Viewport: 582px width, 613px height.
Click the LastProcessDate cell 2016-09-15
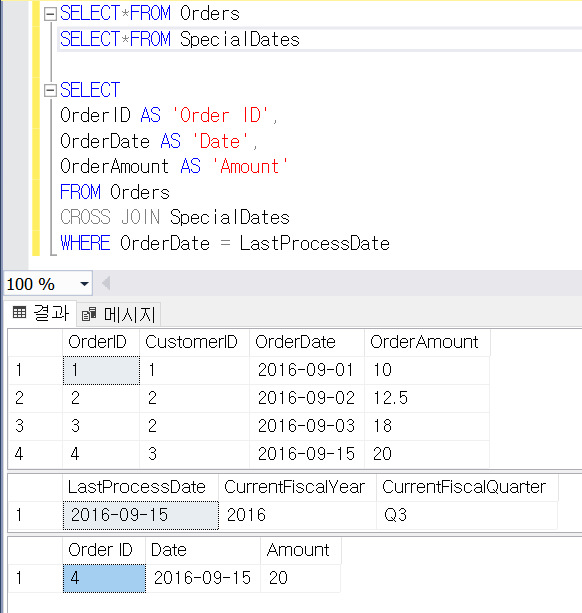(x=141, y=515)
